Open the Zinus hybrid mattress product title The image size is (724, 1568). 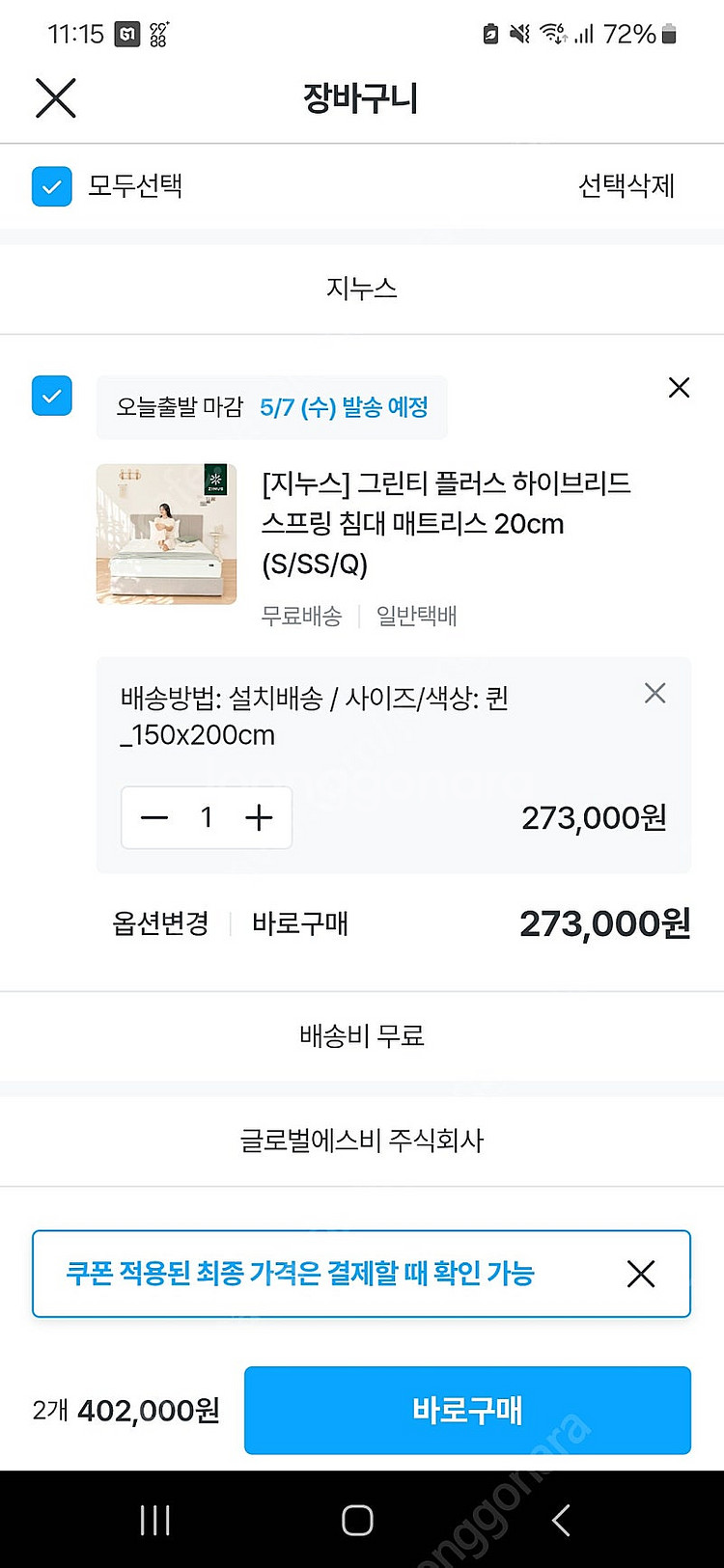[x=446, y=523]
